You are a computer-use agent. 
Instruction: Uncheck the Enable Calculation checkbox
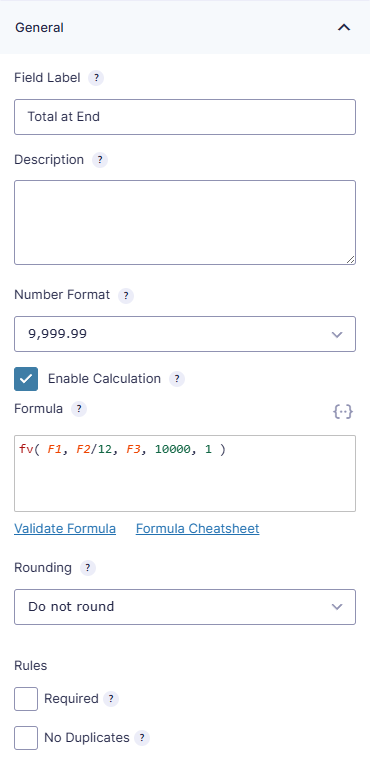click(x=26, y=379)
